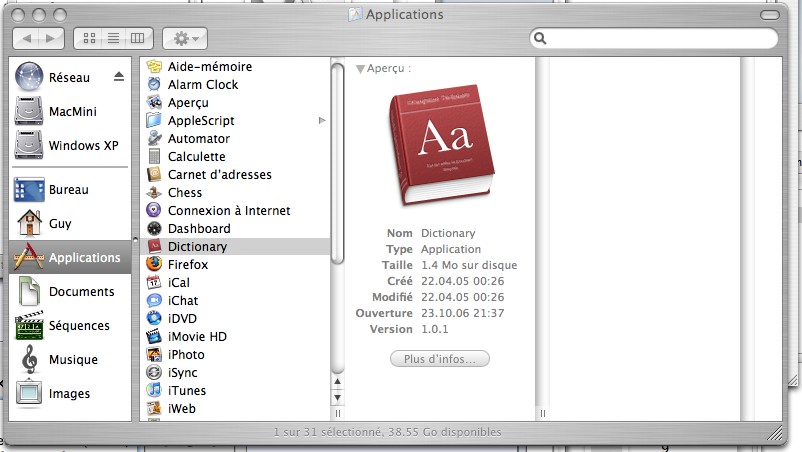Click the Automator robot icon
The image size is (802, 452).
[x=154, y=139]
